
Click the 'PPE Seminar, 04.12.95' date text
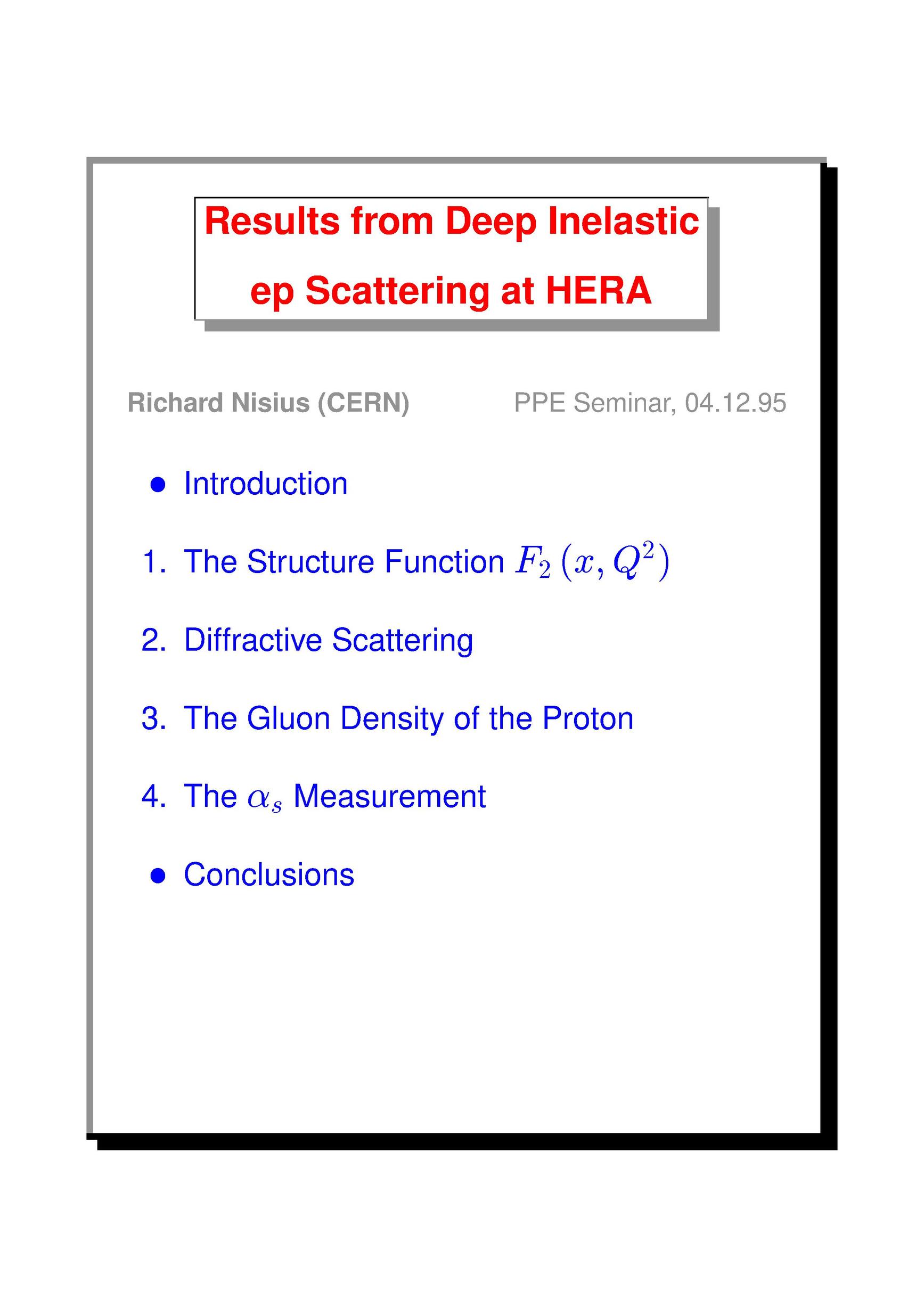click(x=650, y=403)
